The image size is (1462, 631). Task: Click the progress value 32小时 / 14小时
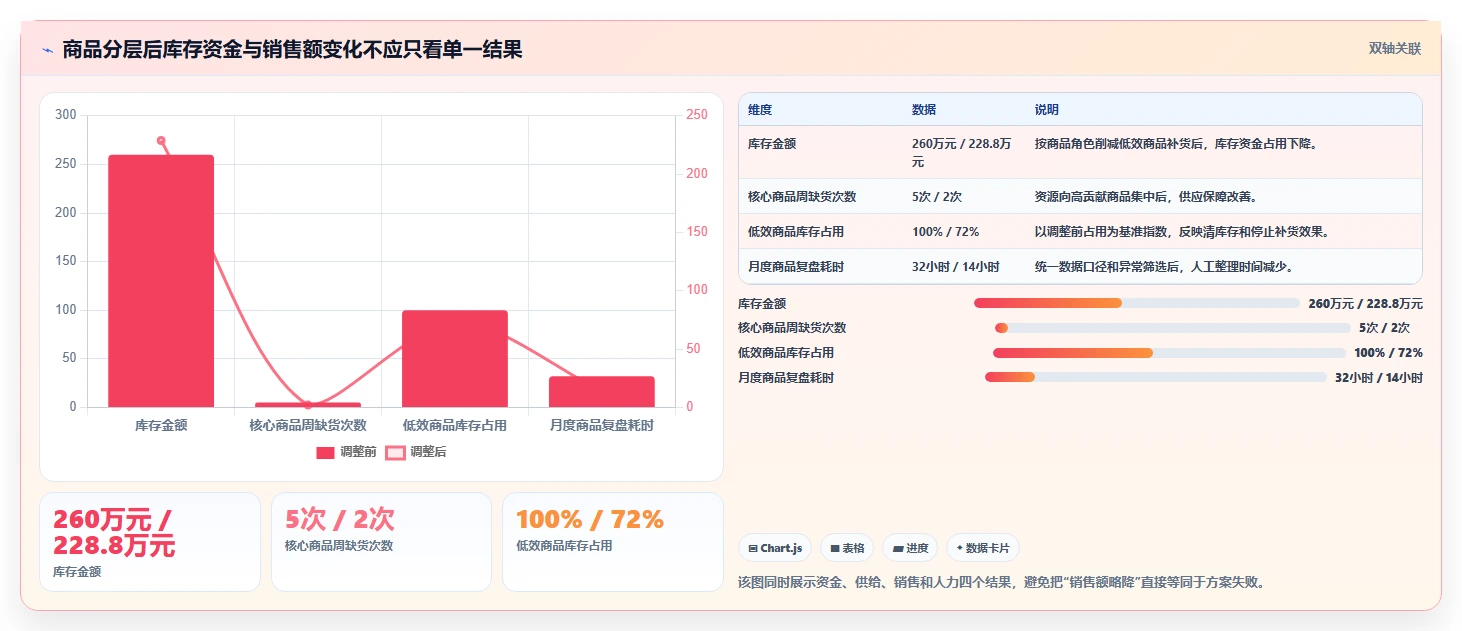(1379, 378)
